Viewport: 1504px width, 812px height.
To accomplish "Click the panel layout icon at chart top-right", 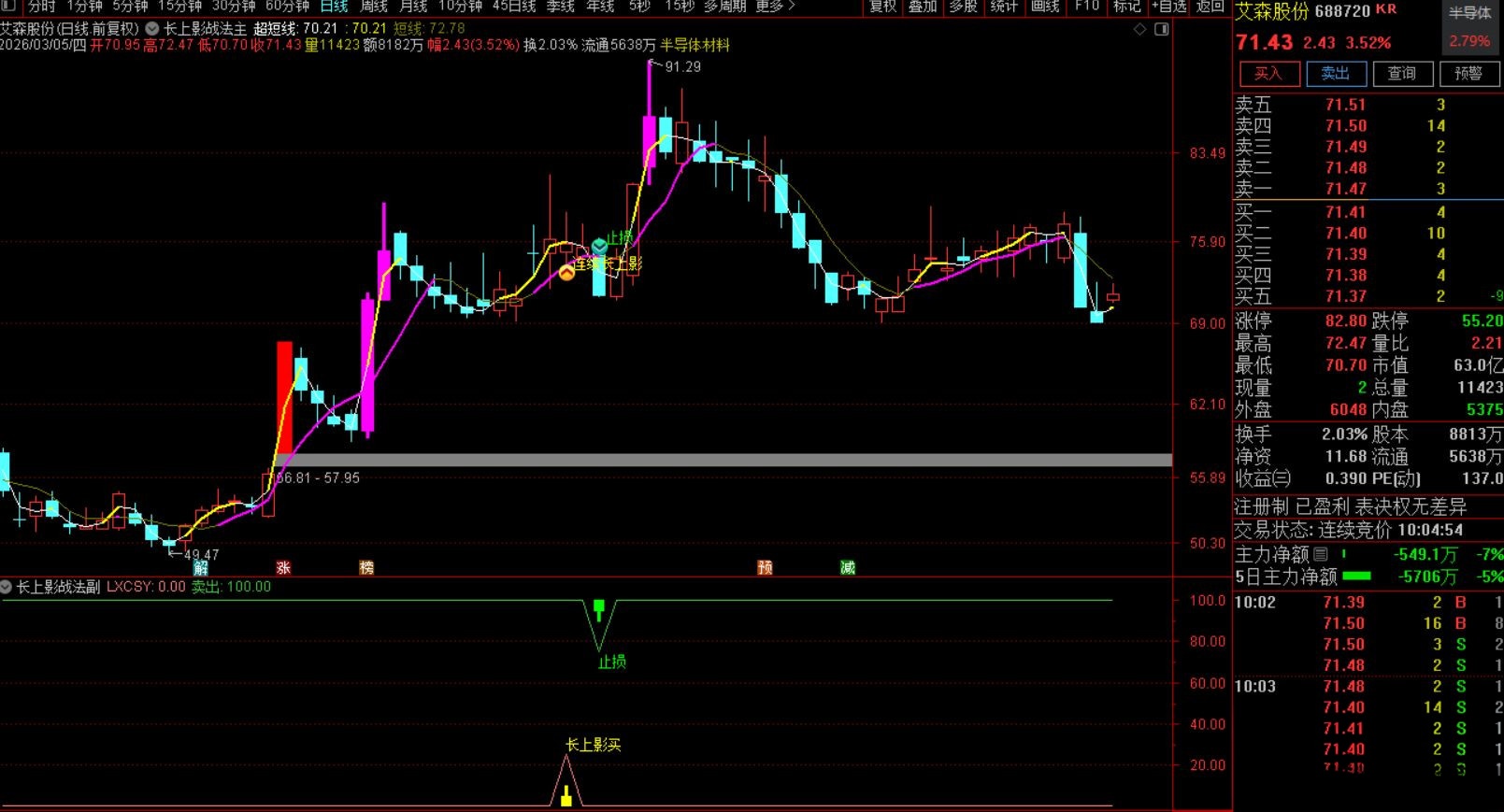I will [x=1161, y=29].
